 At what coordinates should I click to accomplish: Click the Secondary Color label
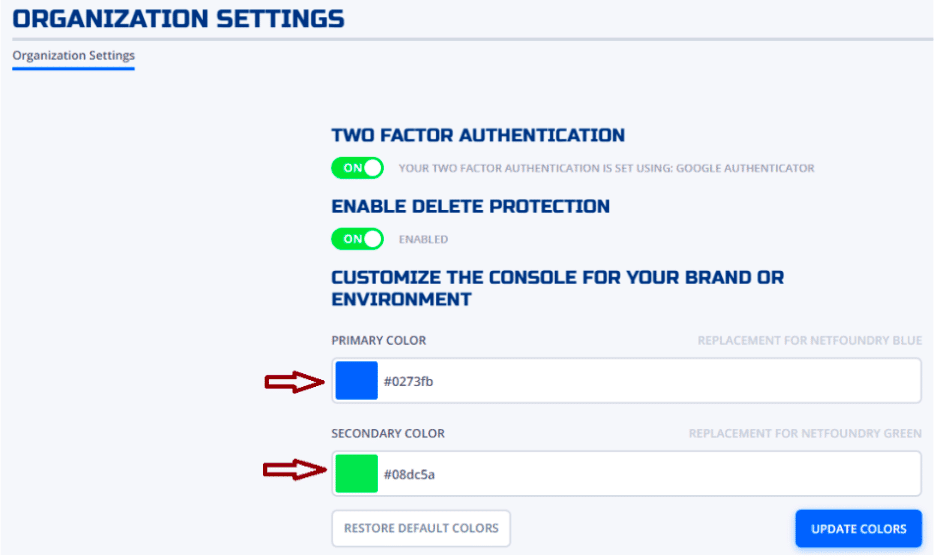pos(388,434)
